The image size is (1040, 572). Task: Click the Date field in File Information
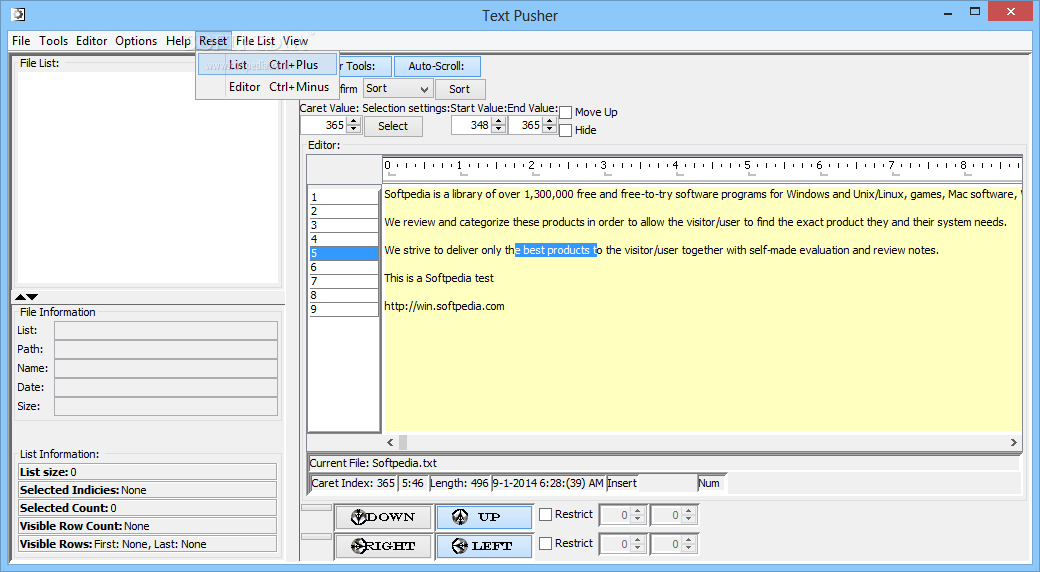tap(166, 388)
